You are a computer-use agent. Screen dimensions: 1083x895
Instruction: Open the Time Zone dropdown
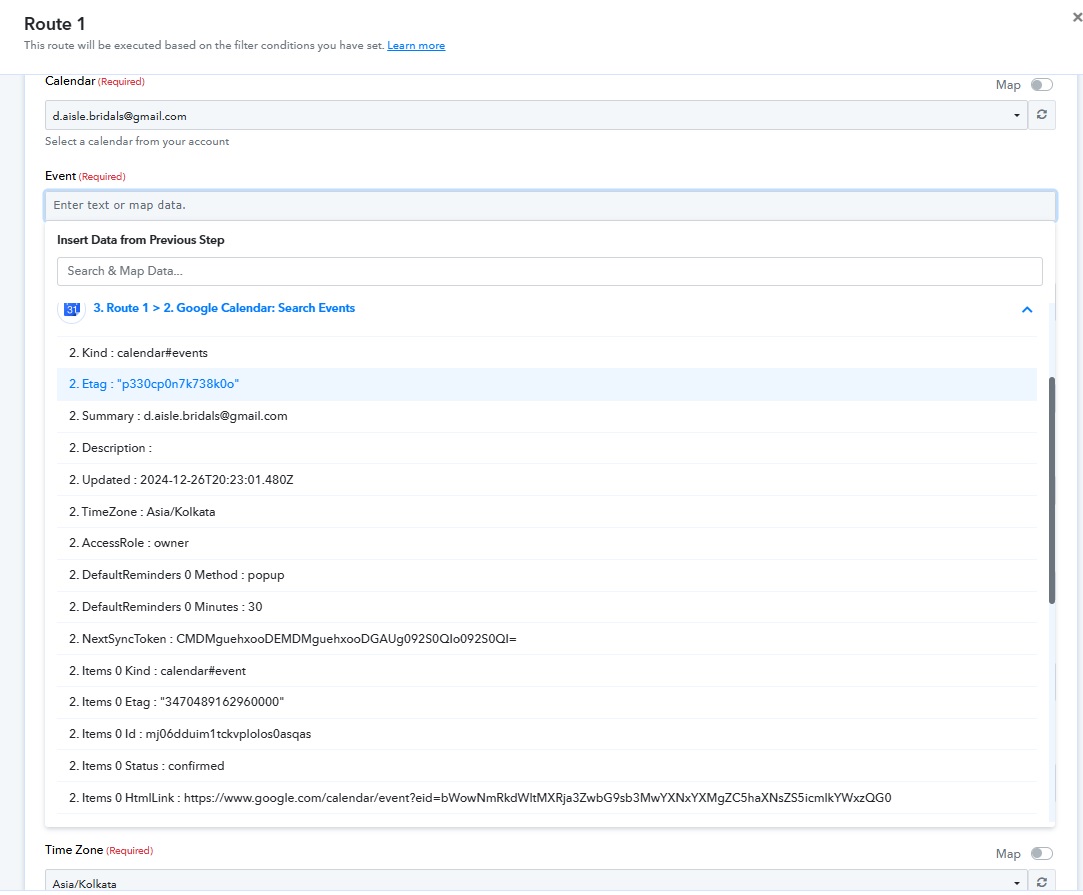pos(535,883)
